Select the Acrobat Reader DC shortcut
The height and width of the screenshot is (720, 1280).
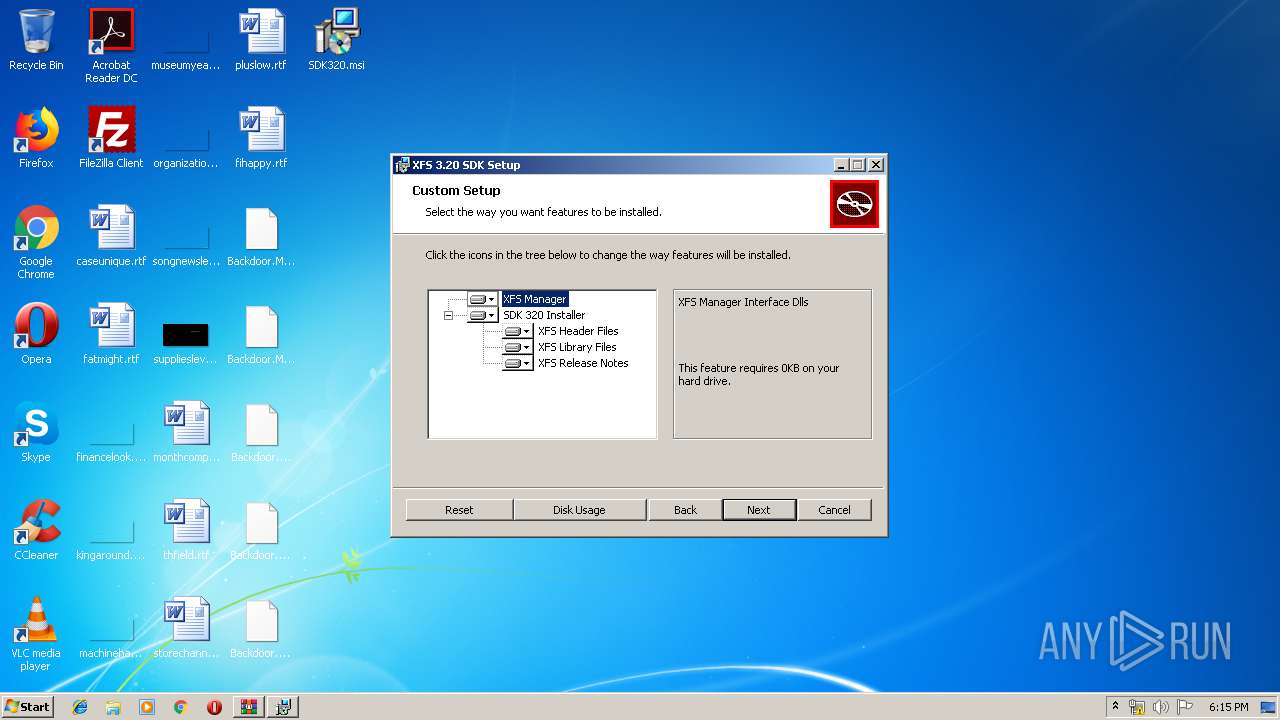(x=111, y=46)
